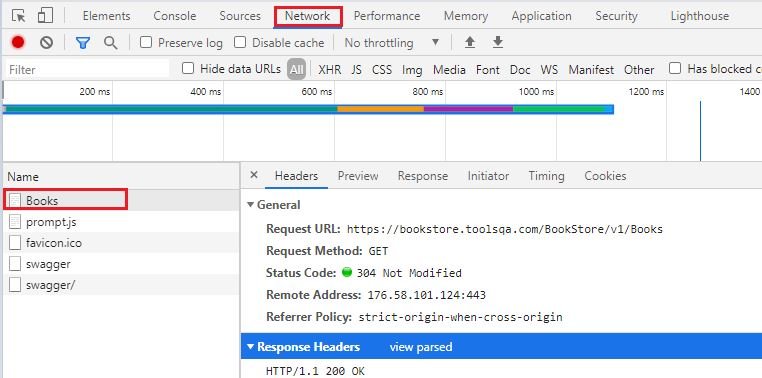The height and width of the screenshot is (378, 762).
Task: Filter requests by Media type
Action: (x=449, y=70)
